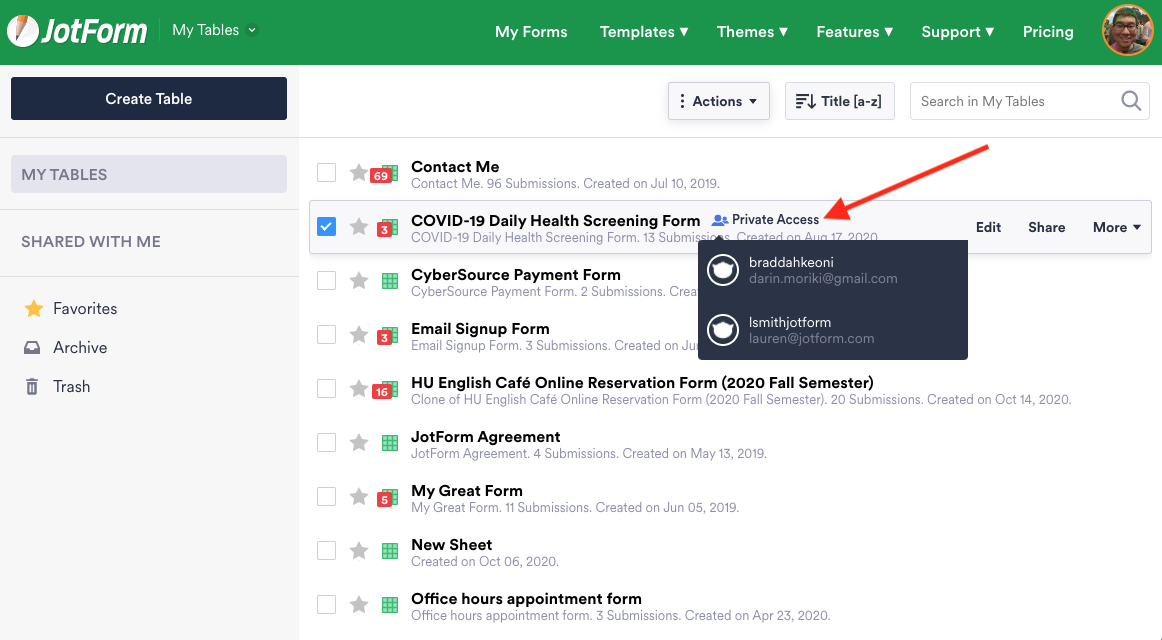Click New Sheet table icon

[x=390, y=552]
